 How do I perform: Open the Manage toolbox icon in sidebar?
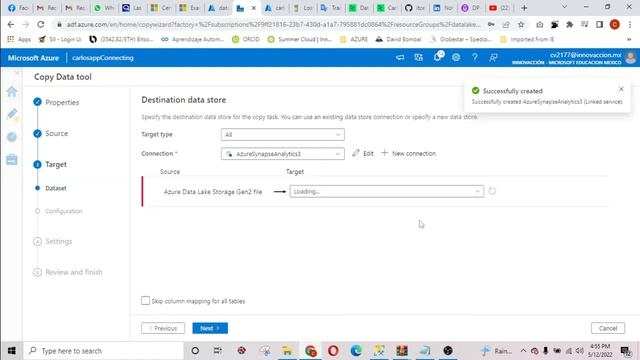click(12, 159)
